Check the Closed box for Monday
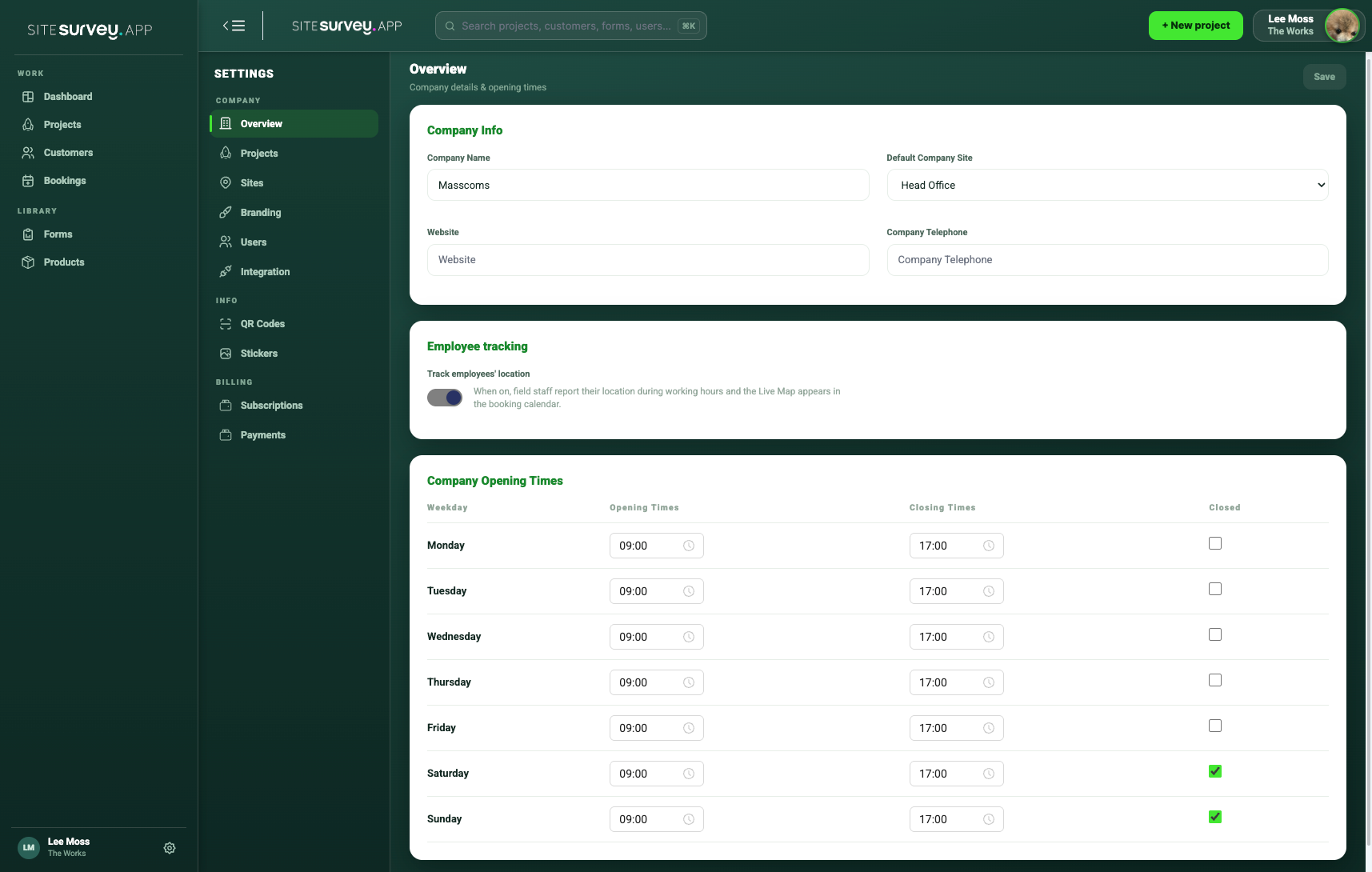Screen dimensions: 1372x872 click(x=1215, y=543)
